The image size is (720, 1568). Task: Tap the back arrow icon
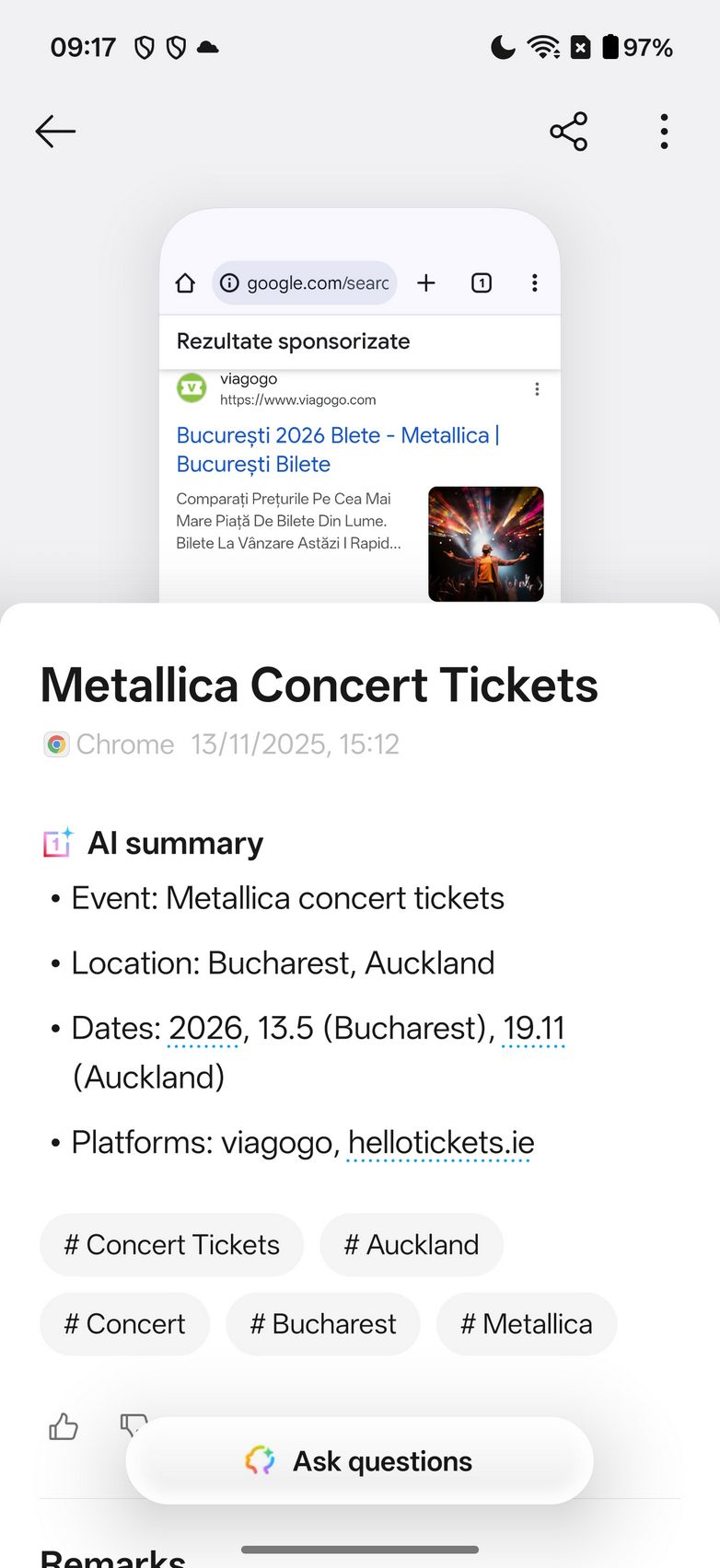[x=55, y=132]
